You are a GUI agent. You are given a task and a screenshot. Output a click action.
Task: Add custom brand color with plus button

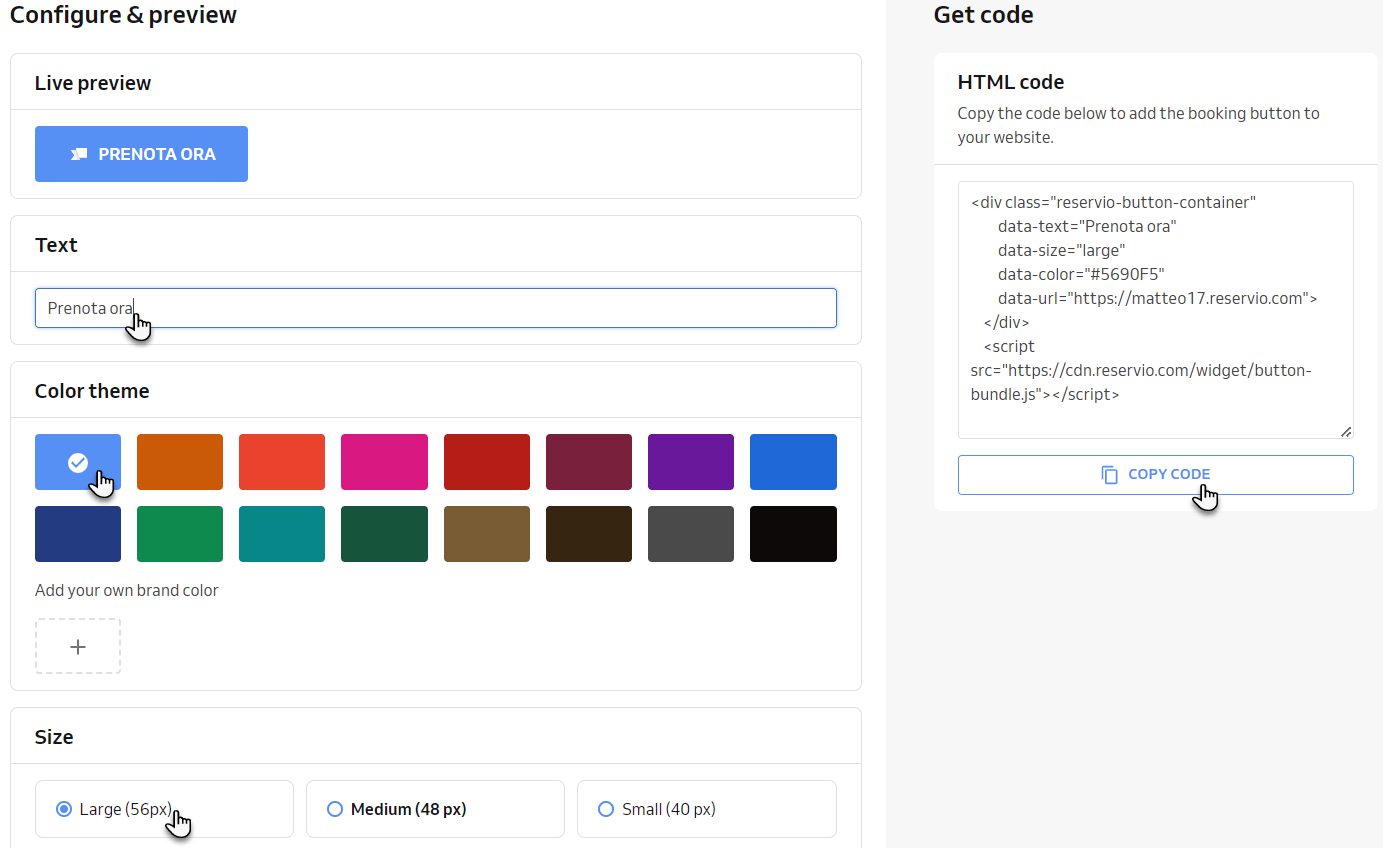(x=78, y=646)
